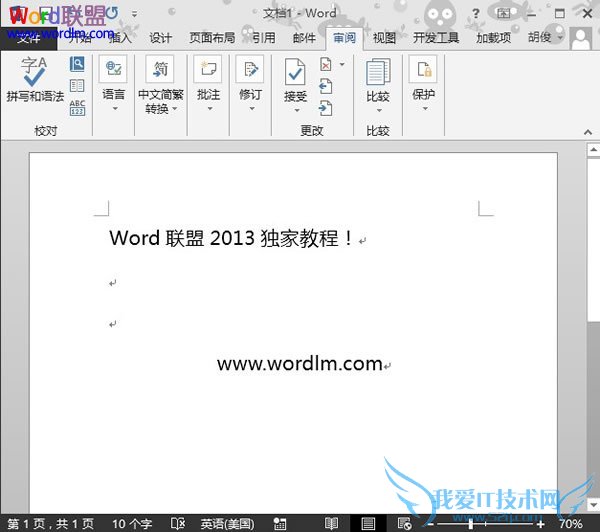Image resolution: width=600 pixels, height=532 pixels.
Task: Click the ABC 123 word count icon
Action: click(x=77, y=108)
